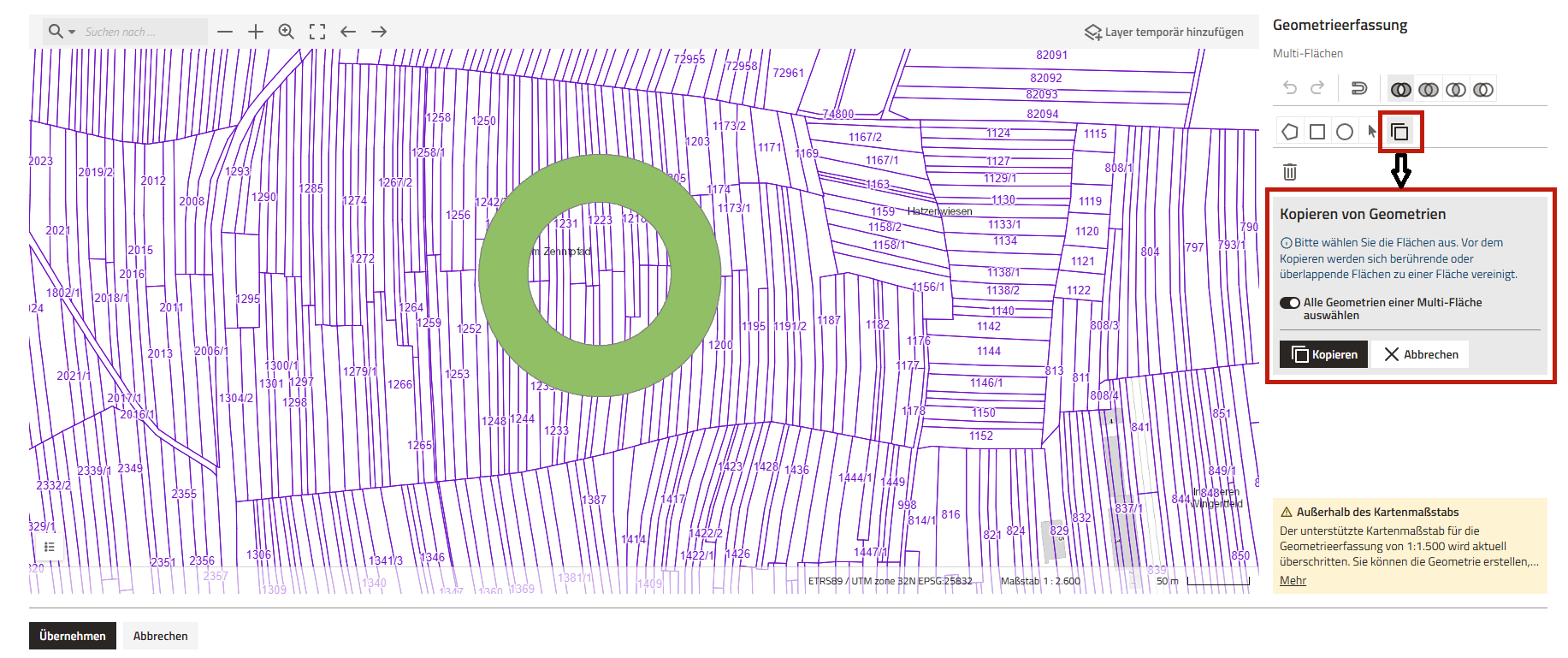
Task: Select the circle drawing tool
Action: 1345,132
